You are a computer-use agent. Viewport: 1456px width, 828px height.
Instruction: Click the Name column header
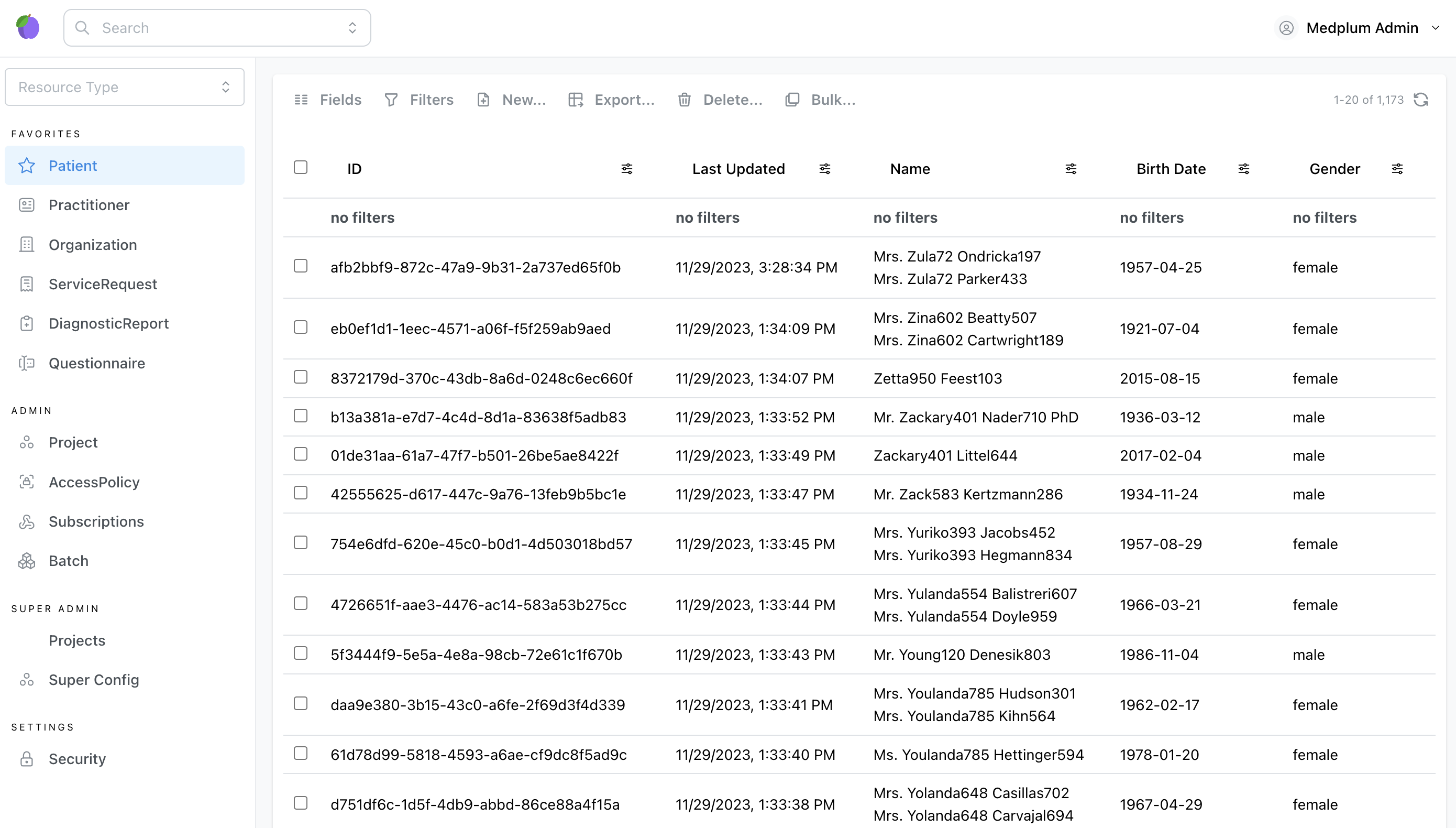[x=910, y=169]
